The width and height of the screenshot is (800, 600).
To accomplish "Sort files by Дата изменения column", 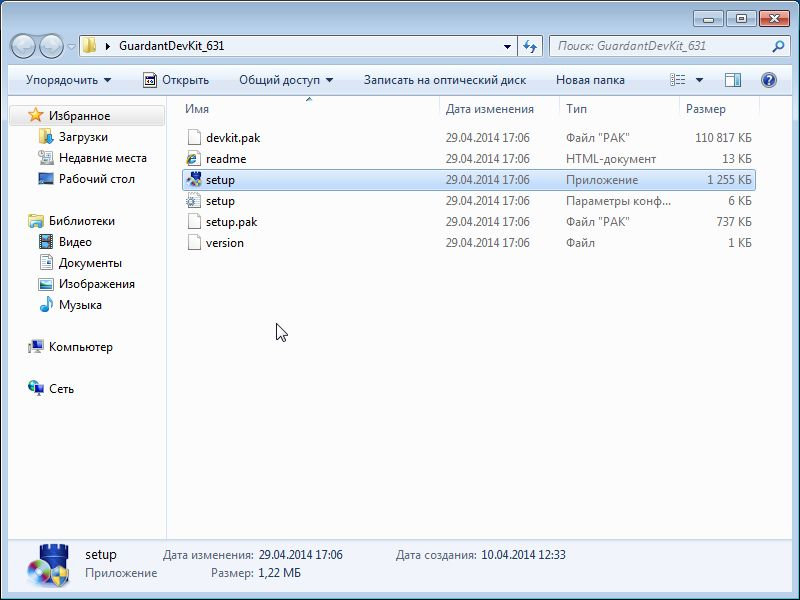I will coord(490,109).
